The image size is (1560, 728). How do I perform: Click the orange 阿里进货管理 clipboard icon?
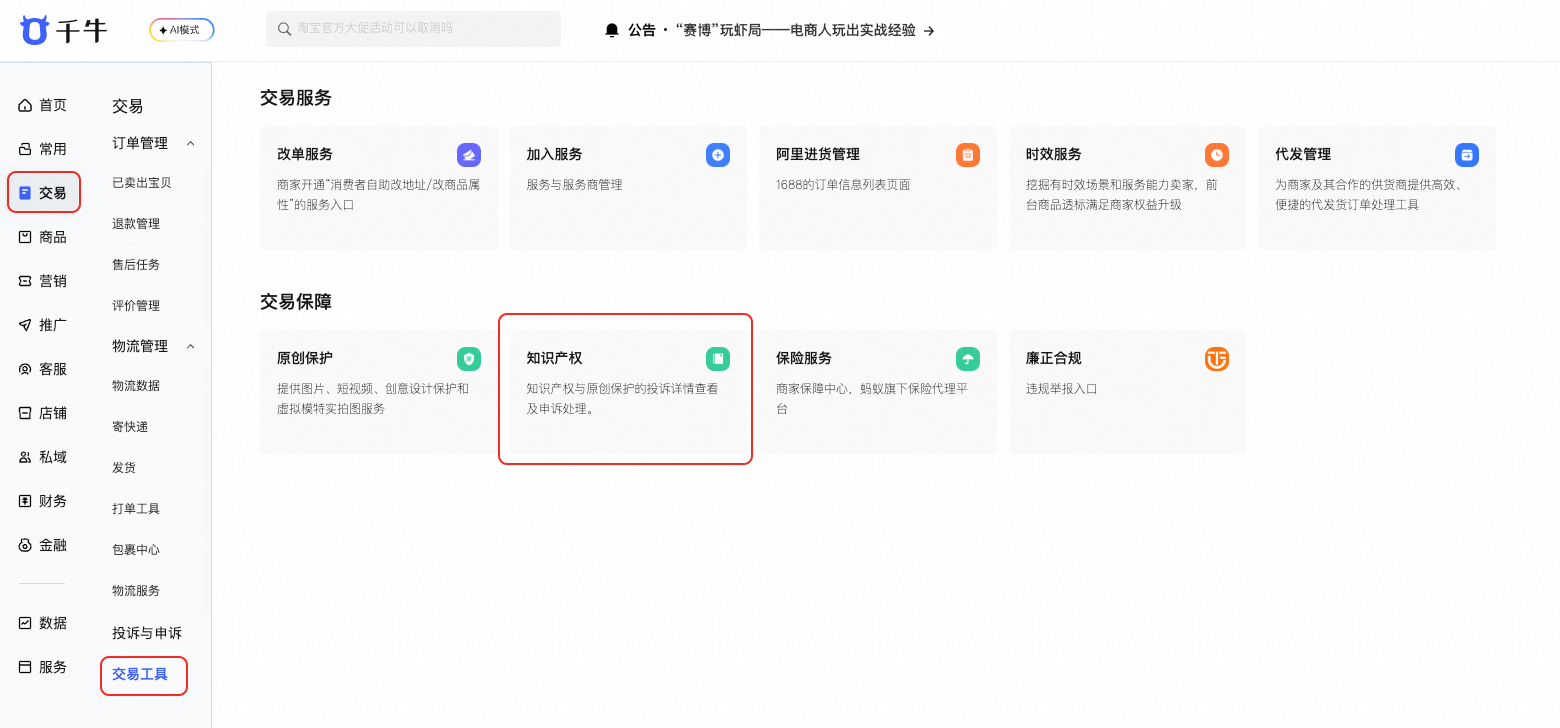(x=968, y=155)
